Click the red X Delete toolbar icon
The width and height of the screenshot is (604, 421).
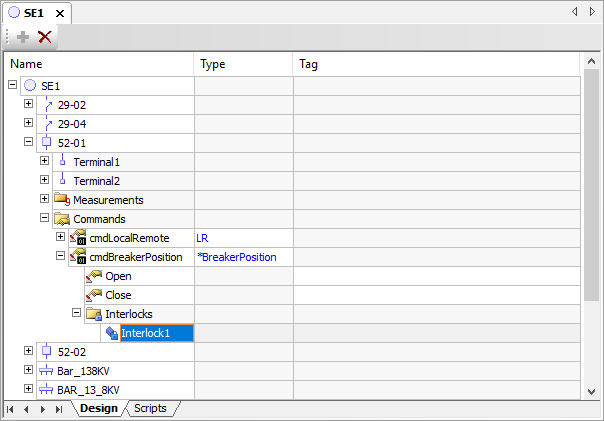point(44,37)
